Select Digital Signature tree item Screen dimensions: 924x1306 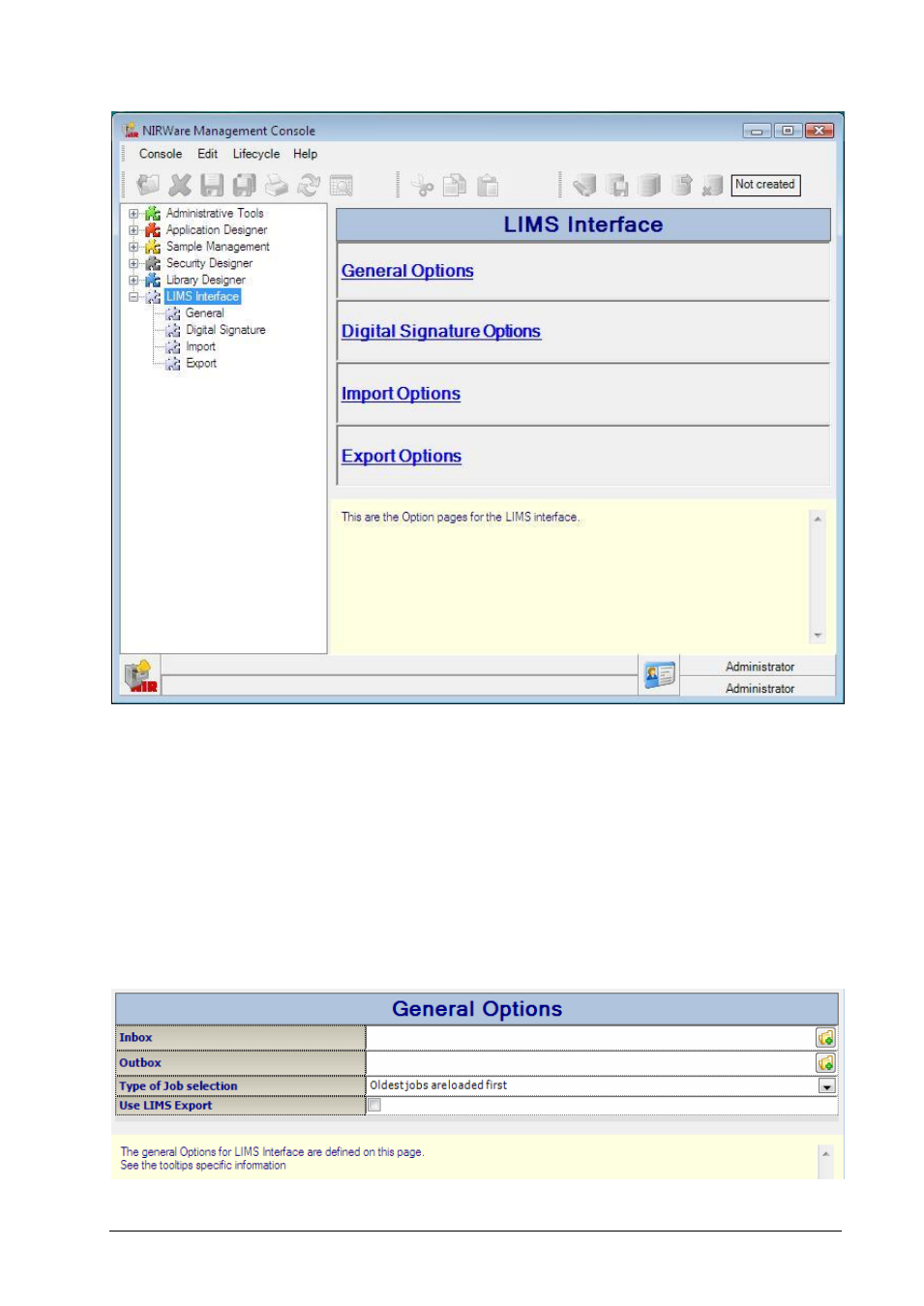225,330
